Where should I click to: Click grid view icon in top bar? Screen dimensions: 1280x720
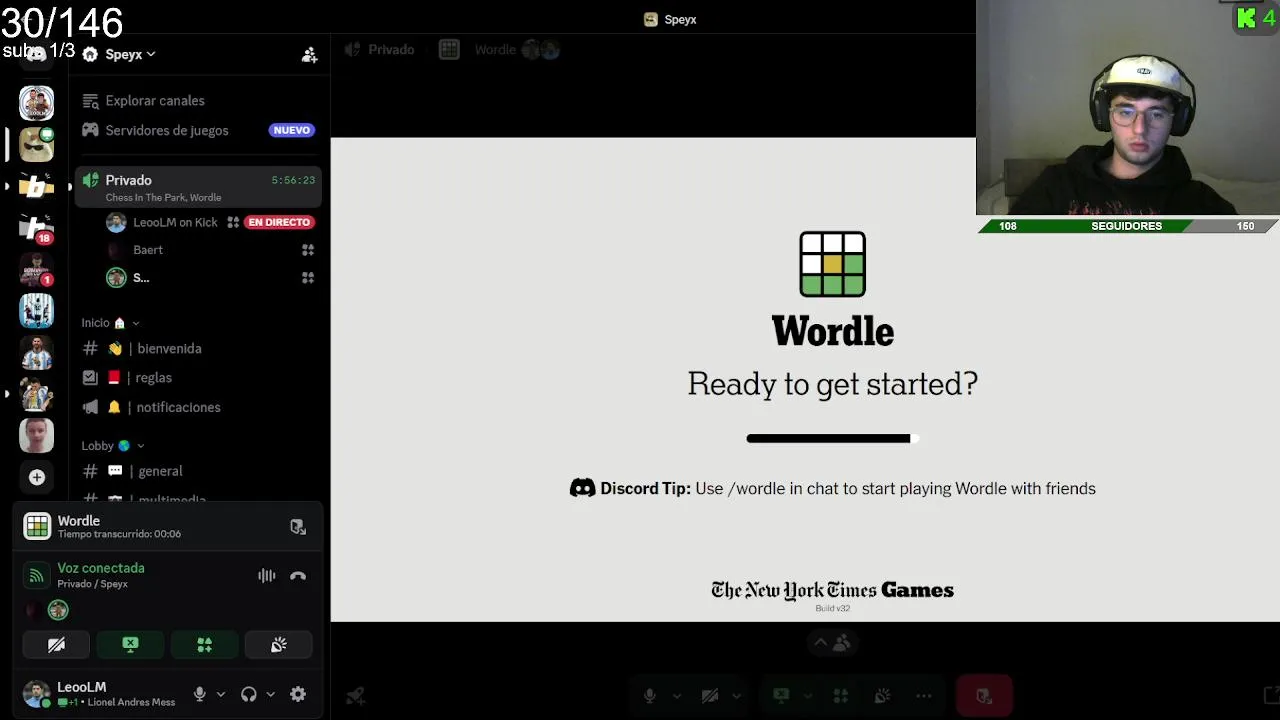pos(449,50)
